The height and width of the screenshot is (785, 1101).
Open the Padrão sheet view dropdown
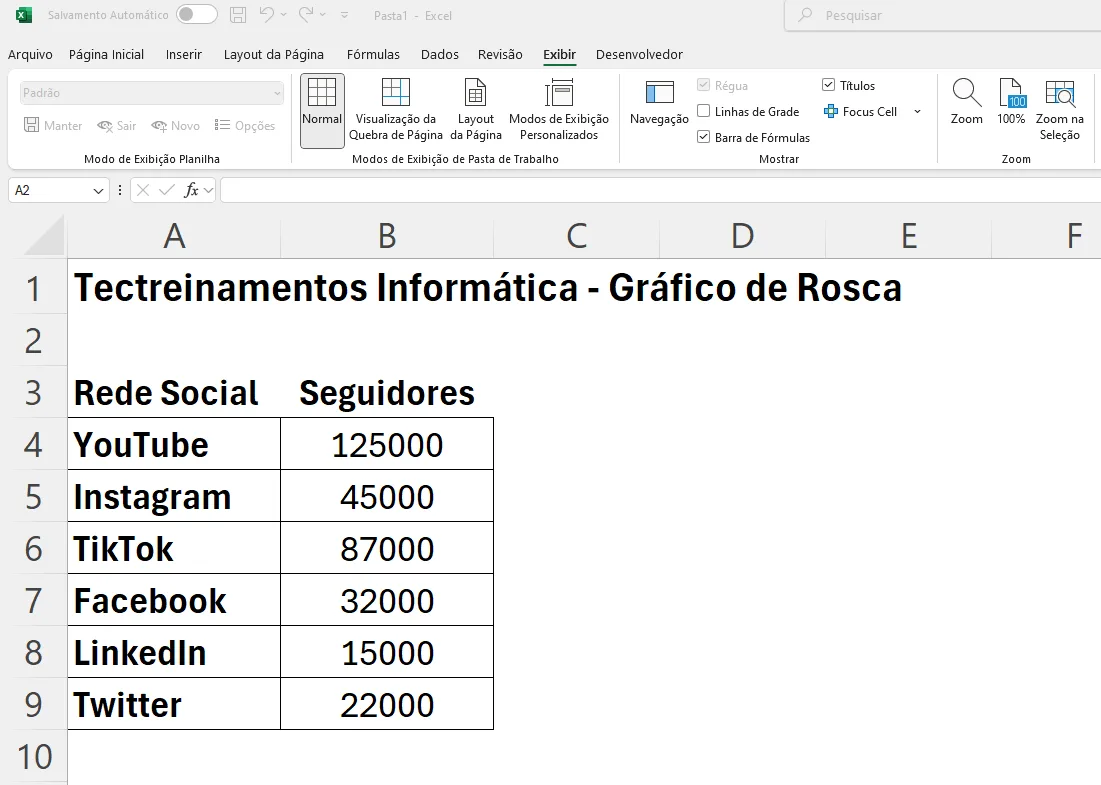(x=151, y=93)
